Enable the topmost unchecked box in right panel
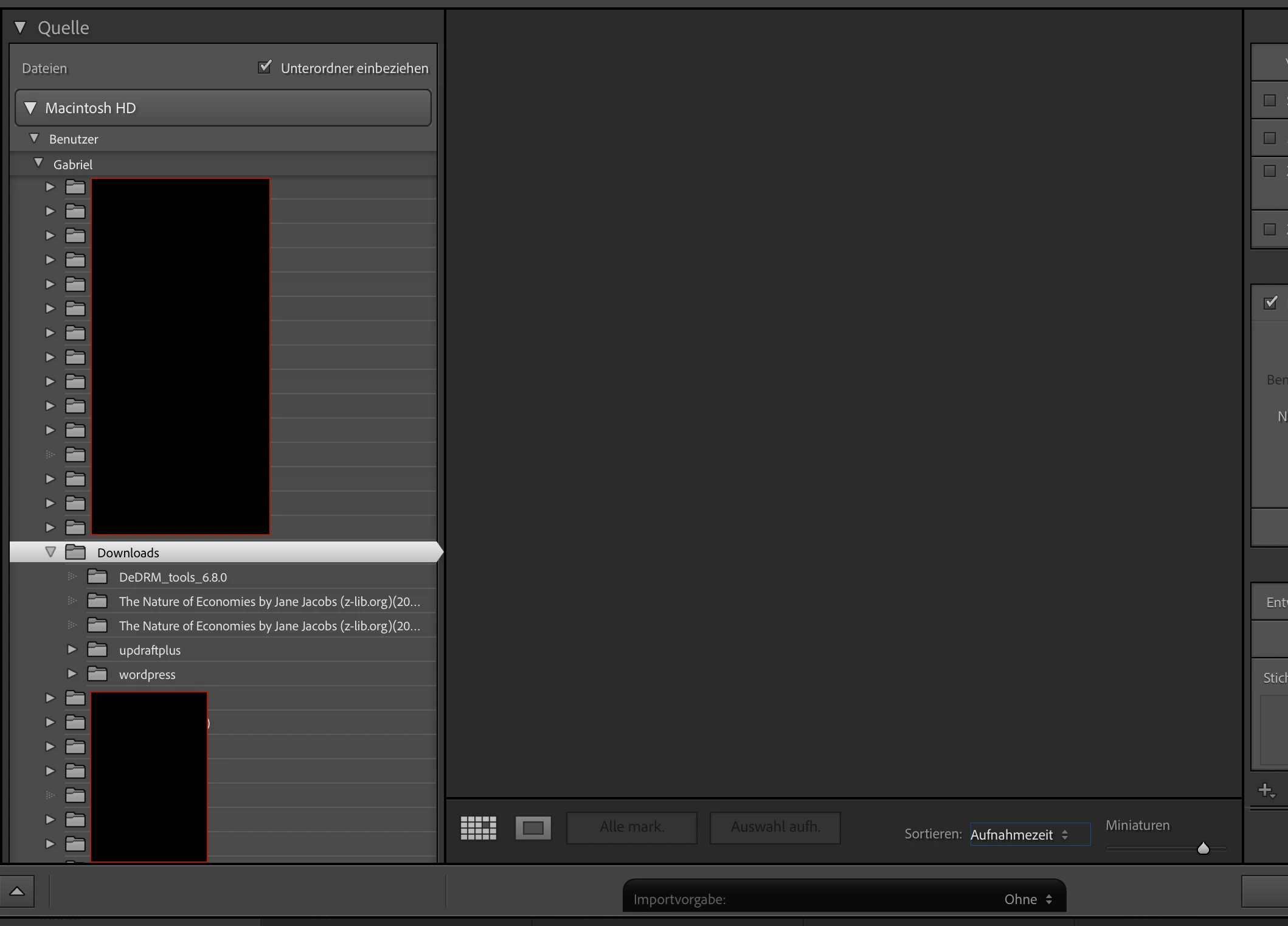The width and height of the screenshot is (1288, 926). tap(1270, 100)
